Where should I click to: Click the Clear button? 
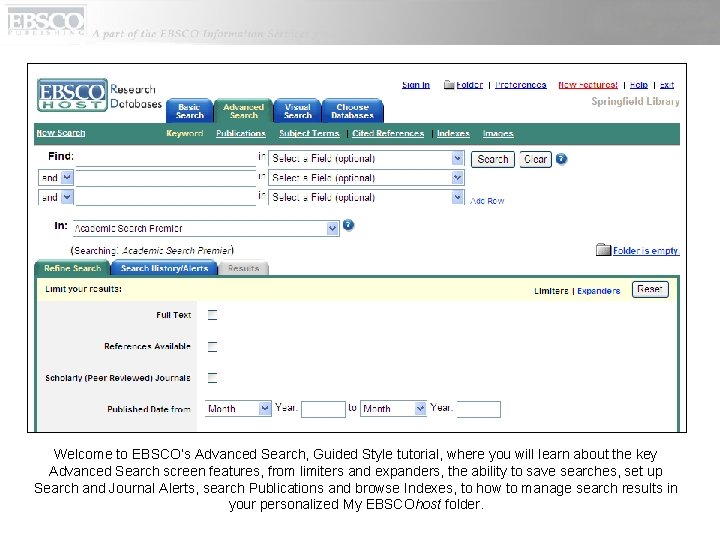pos(535,159)
